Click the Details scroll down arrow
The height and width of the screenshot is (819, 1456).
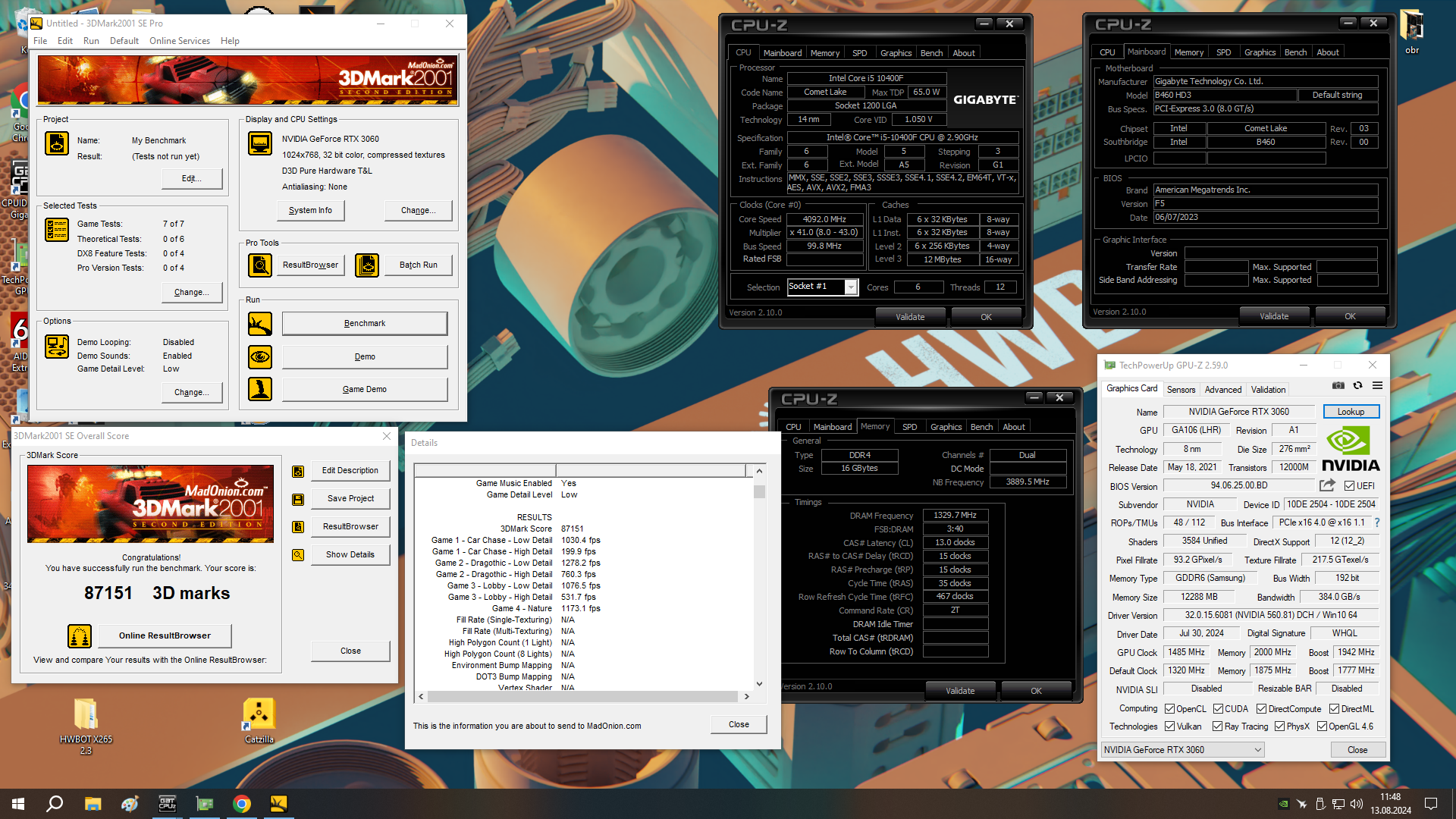759,684
